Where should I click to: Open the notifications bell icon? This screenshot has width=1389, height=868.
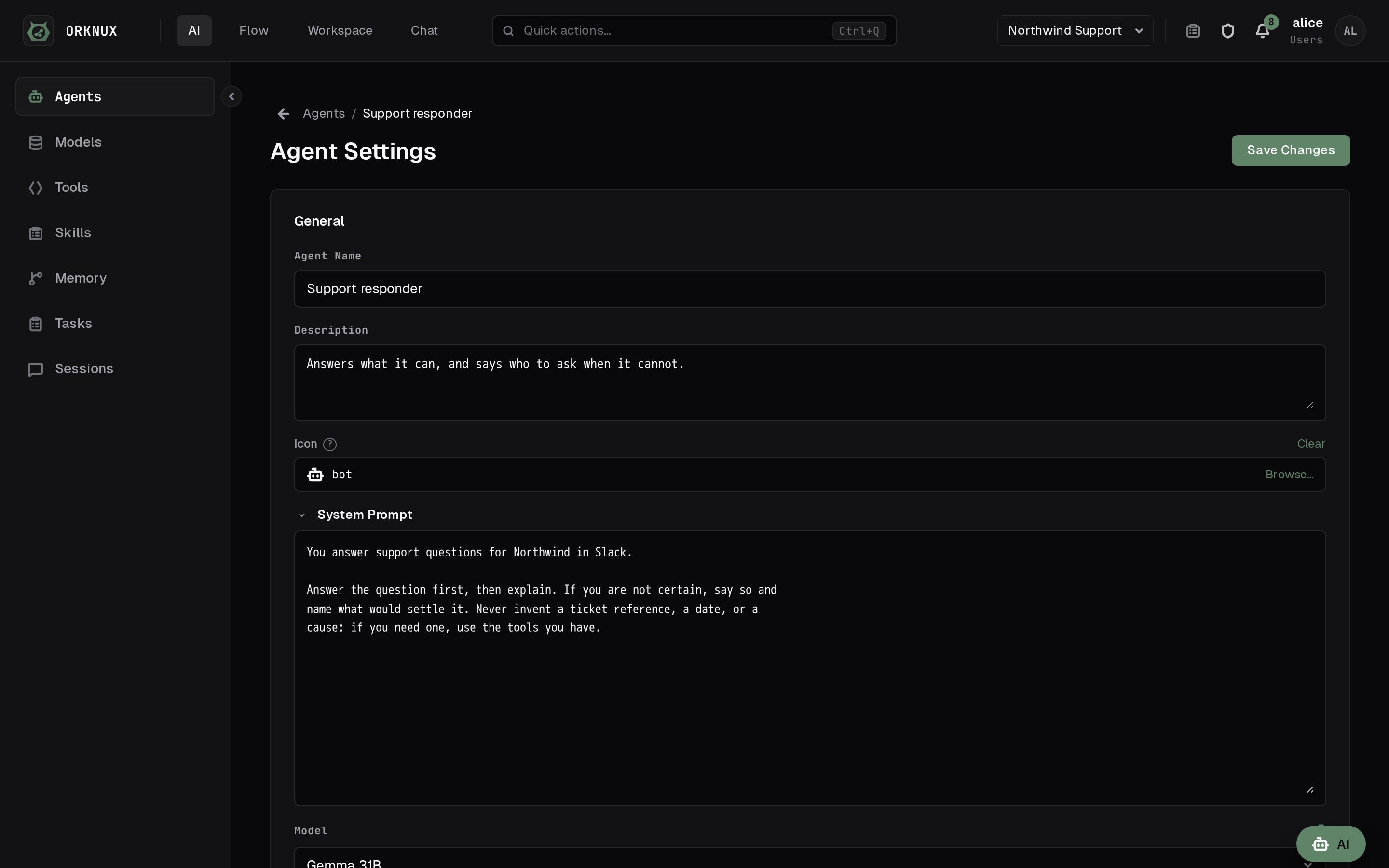(x=1262, y=30)
